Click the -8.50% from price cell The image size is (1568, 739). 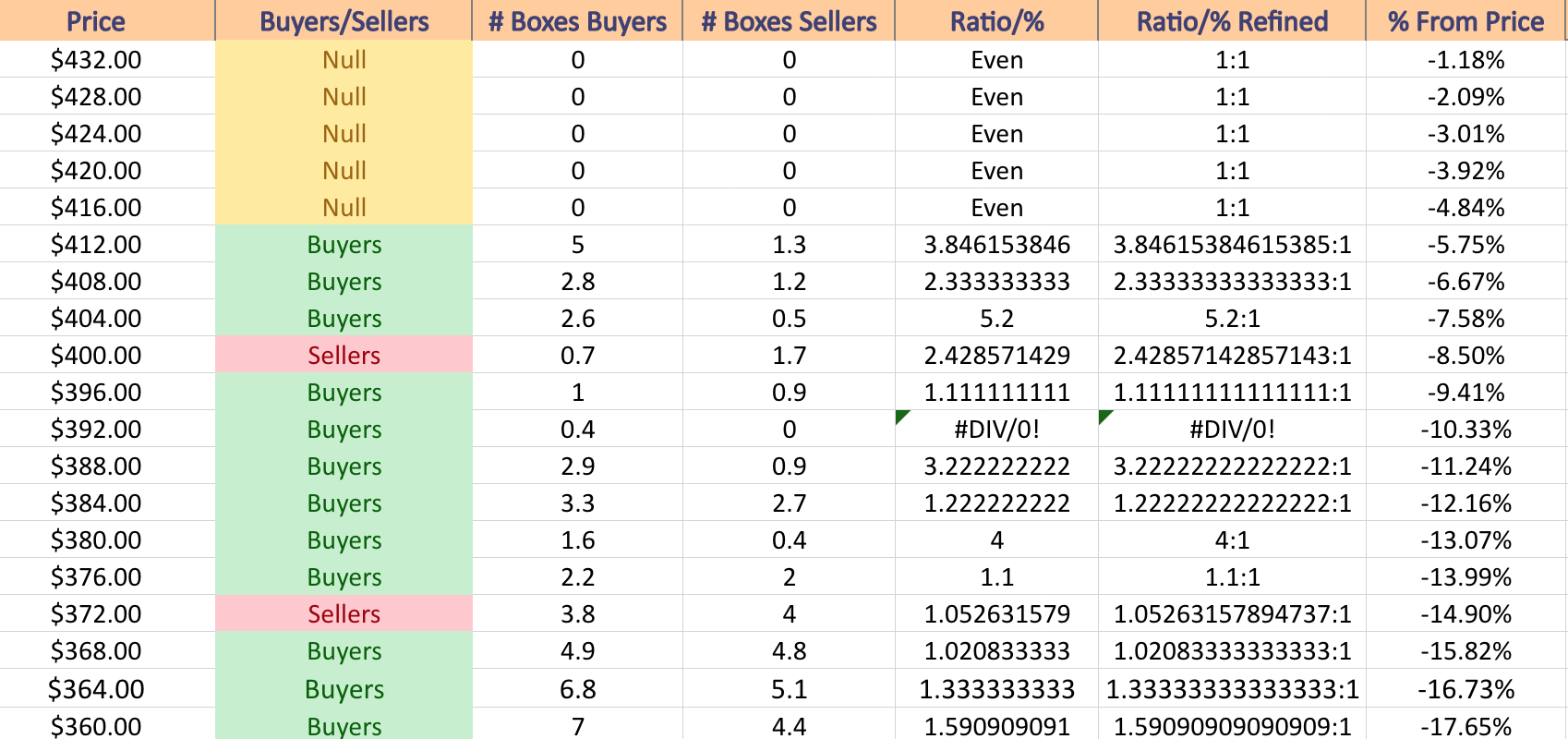pos(1465,356)
